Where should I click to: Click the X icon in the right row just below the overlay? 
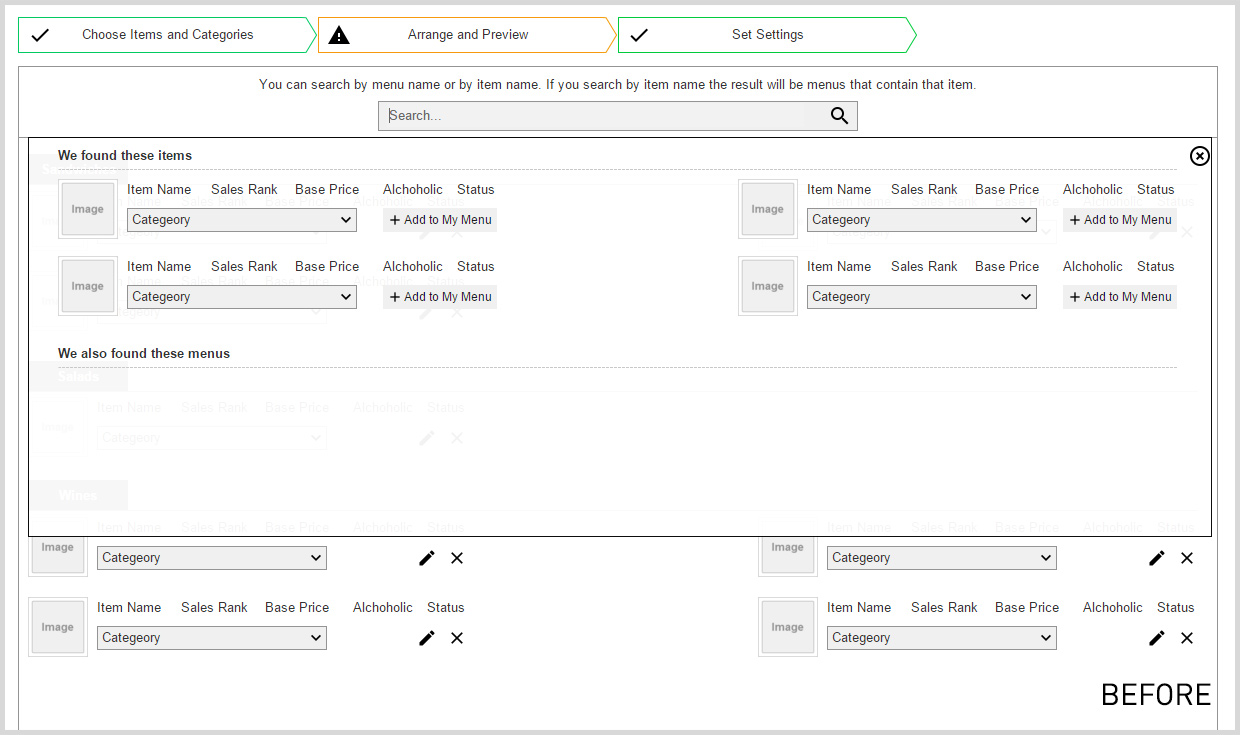(x=1187, y=558)
